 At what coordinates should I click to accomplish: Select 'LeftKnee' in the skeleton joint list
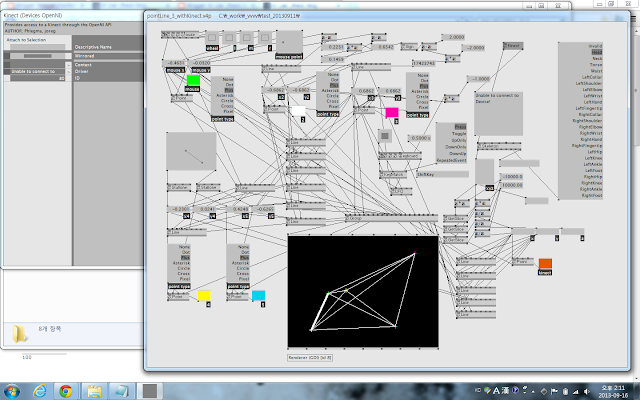click(x=593, y=158)
